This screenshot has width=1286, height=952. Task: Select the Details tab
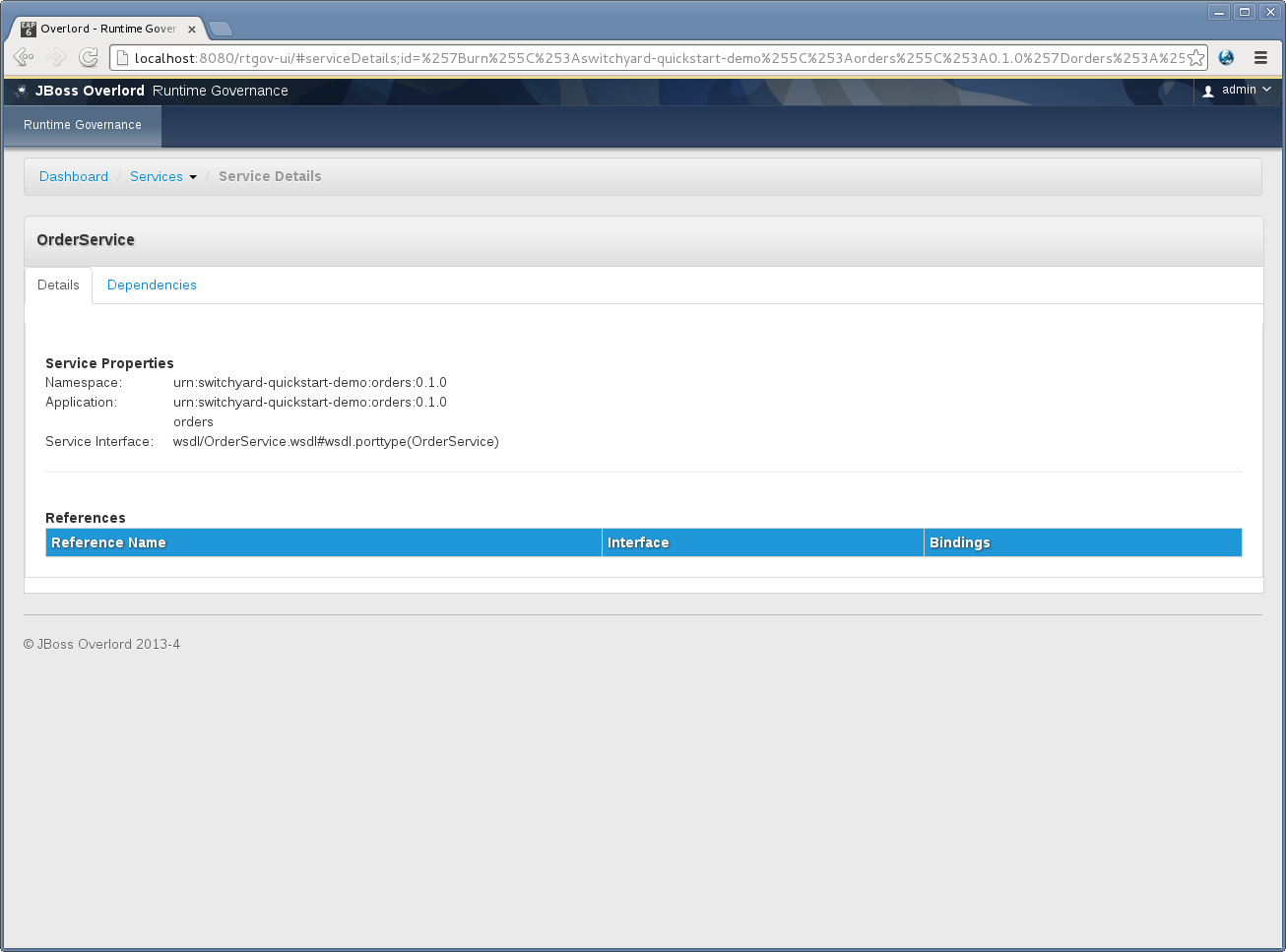[58, 285]
